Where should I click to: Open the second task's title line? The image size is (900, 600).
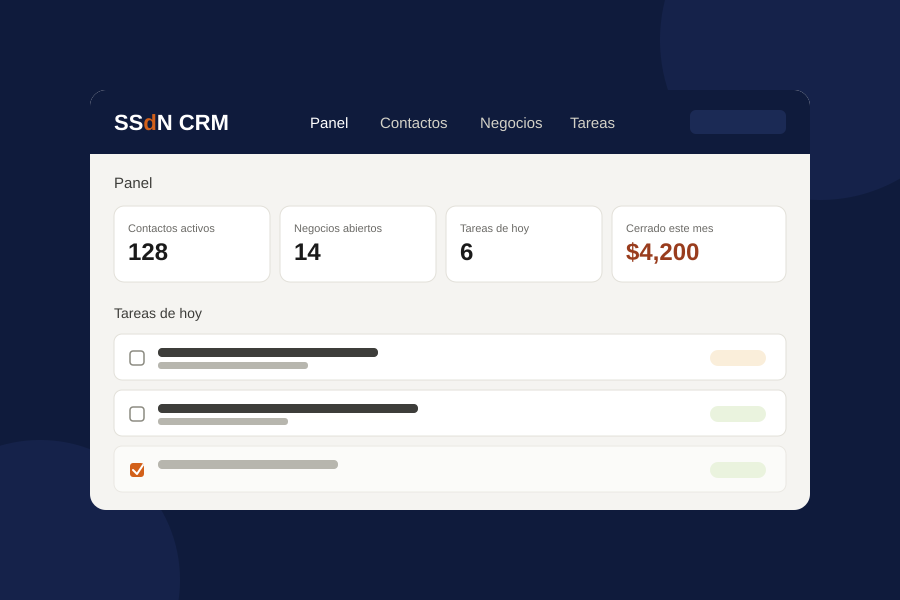click(x=288, y=408)
